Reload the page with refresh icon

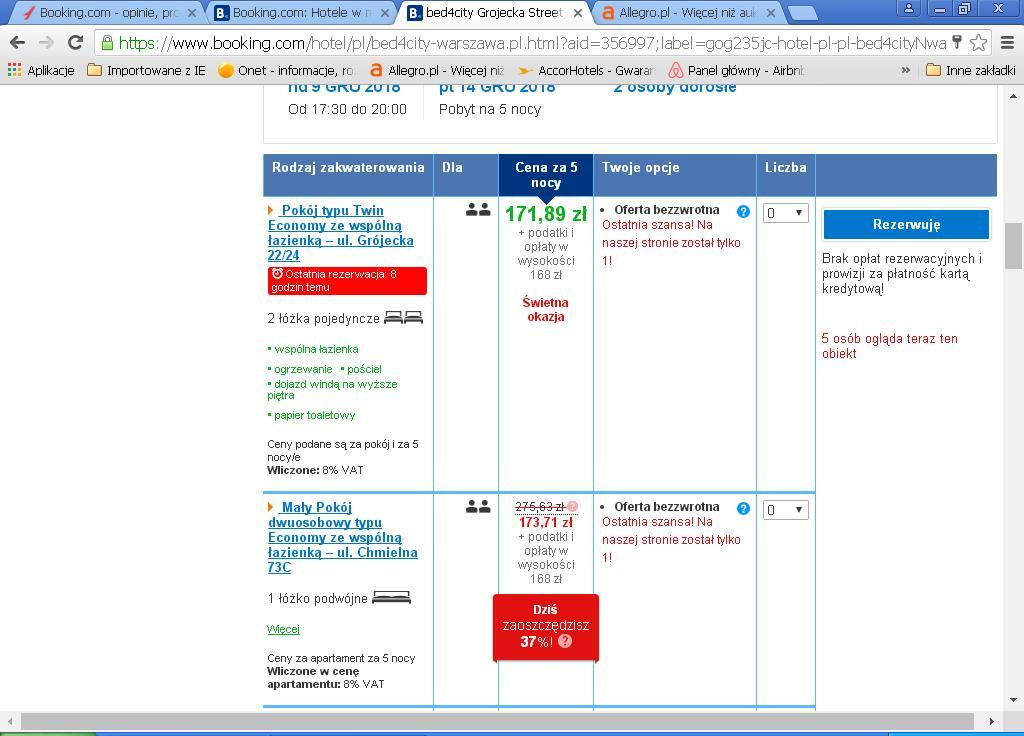coord(76,43)
